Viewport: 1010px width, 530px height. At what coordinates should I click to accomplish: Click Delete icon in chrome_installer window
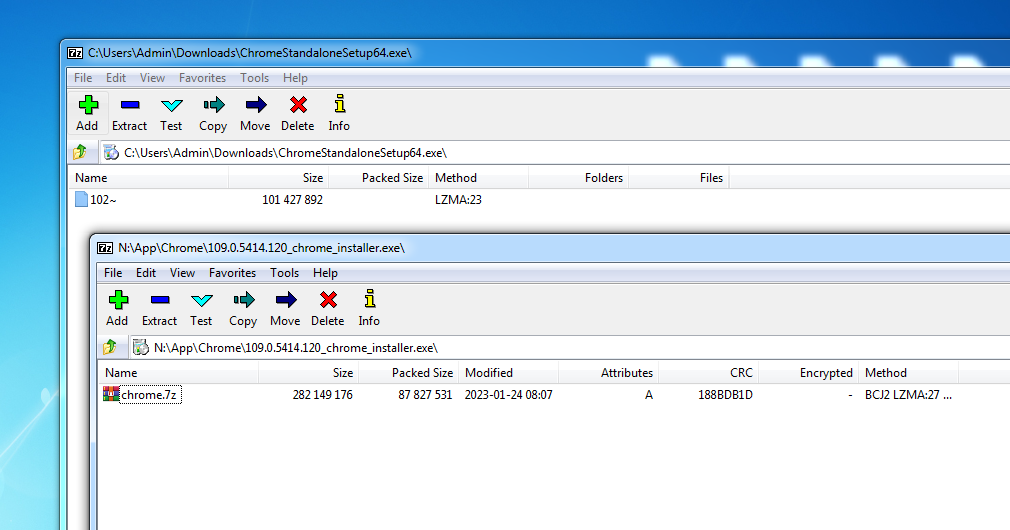[x=328, y=299]
